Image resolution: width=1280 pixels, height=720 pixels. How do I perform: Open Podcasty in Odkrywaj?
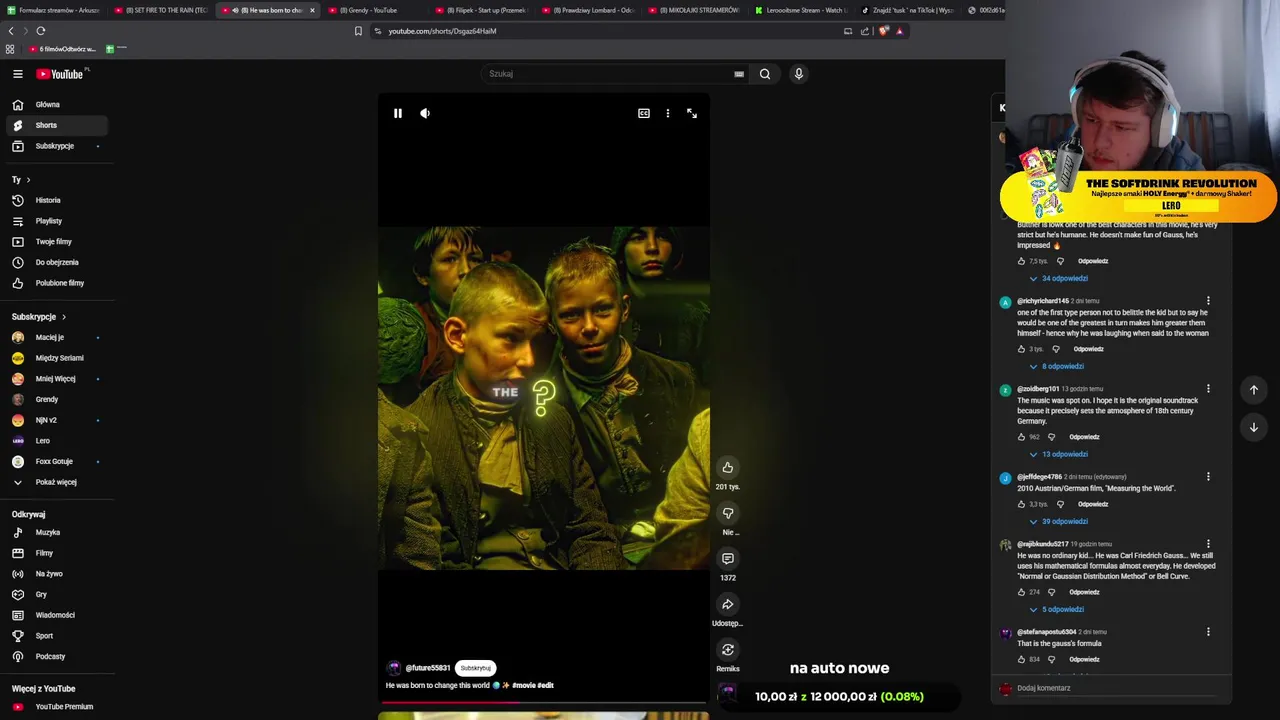coord(57,656)
